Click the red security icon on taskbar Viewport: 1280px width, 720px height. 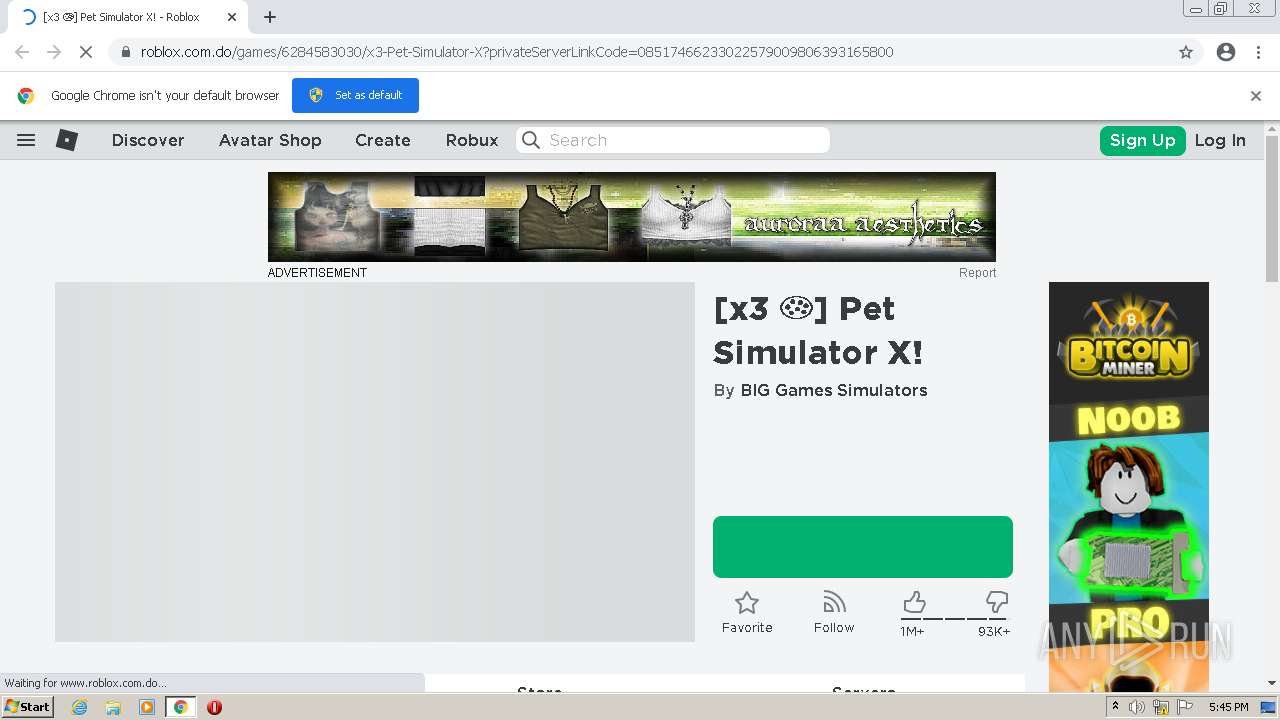(214, 707)
